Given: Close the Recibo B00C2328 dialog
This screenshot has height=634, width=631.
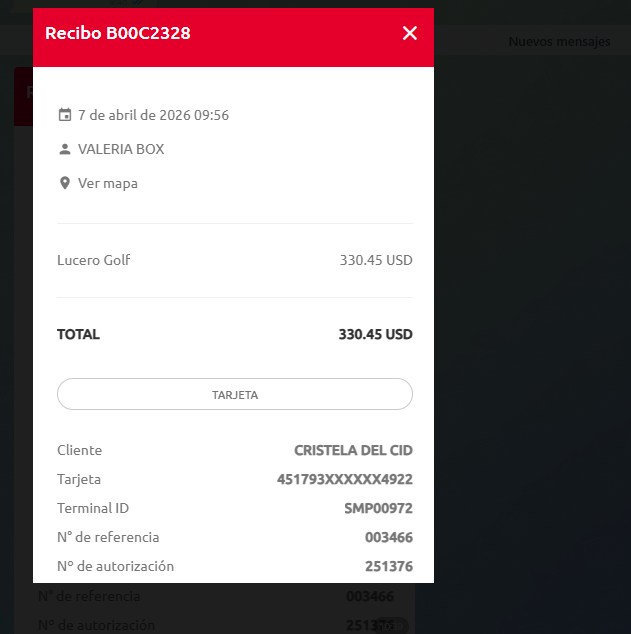Looking at the screenshot, I should tap(409, 33).
